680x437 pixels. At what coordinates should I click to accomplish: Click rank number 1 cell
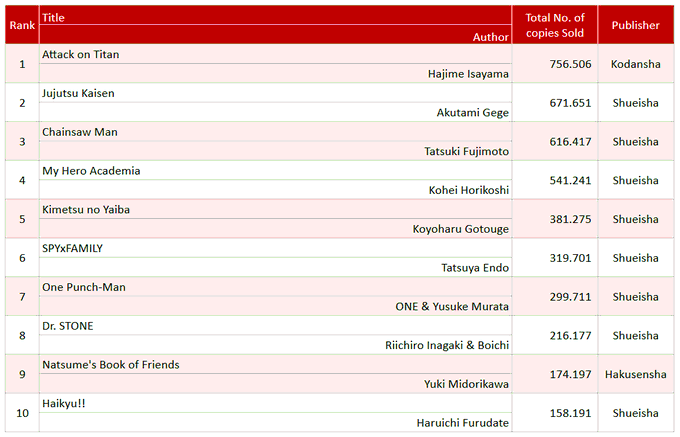pyautogui.click(x=22, y=64)
